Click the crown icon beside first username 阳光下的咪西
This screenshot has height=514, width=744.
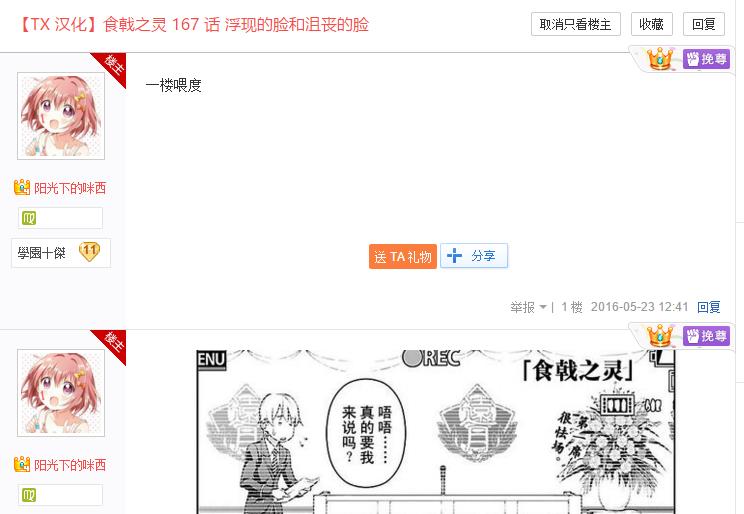(x=22, y=187)
